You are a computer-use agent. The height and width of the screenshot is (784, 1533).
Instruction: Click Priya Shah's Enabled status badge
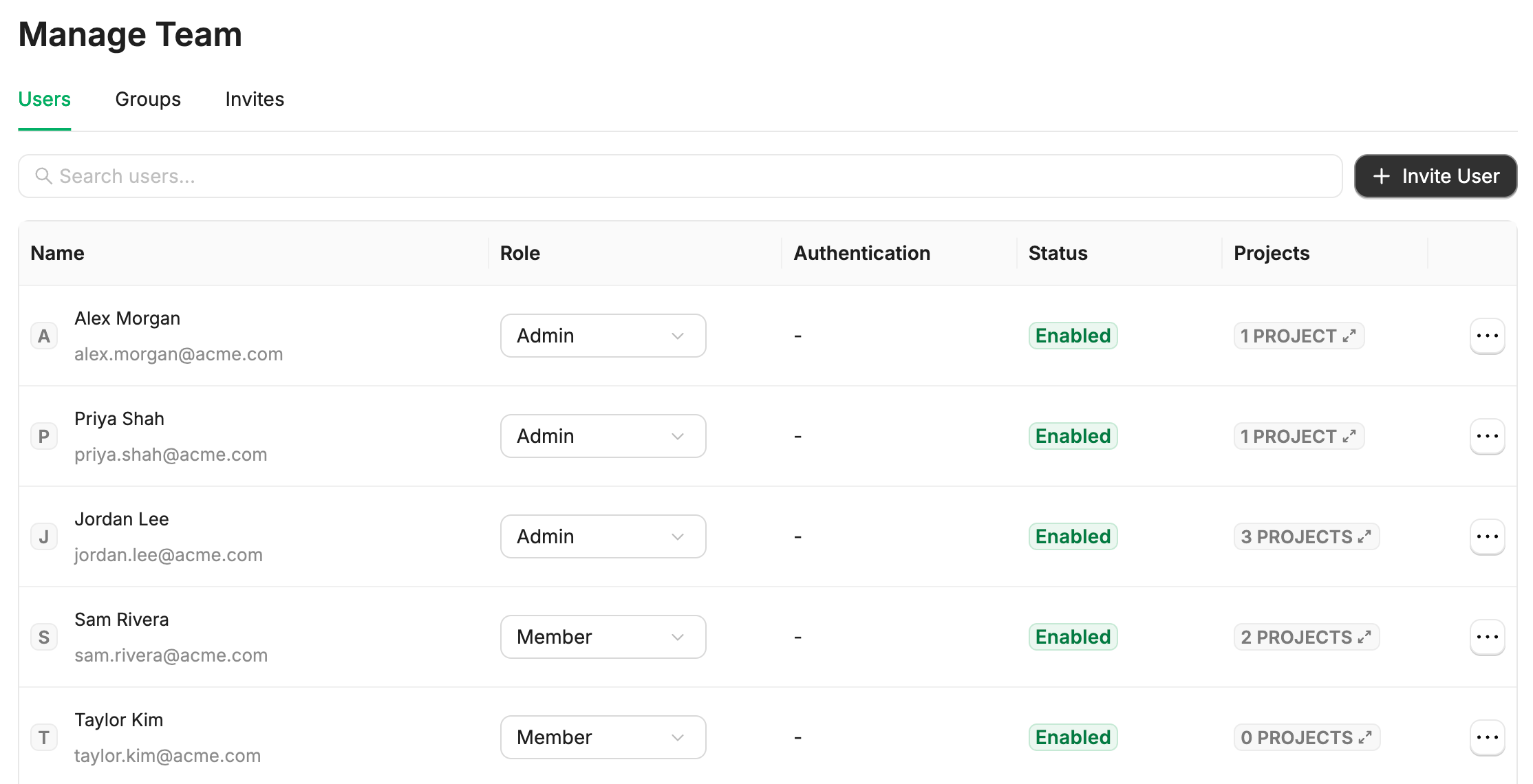[x=1073, y=436]
